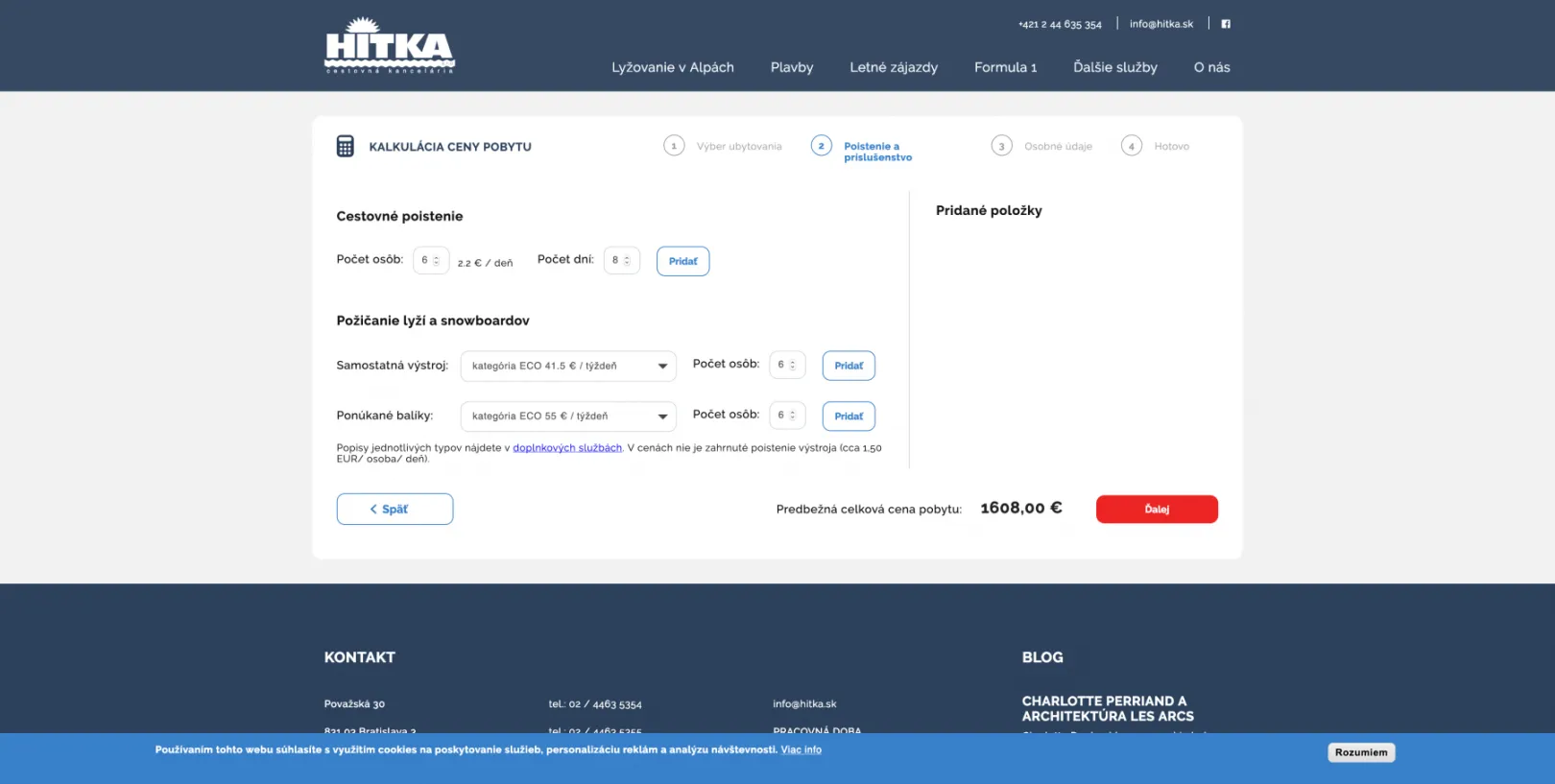The height and width of the screenshot is (784, 1555).
Task: Open cookie Viac info link
Action: coord(801,749)
